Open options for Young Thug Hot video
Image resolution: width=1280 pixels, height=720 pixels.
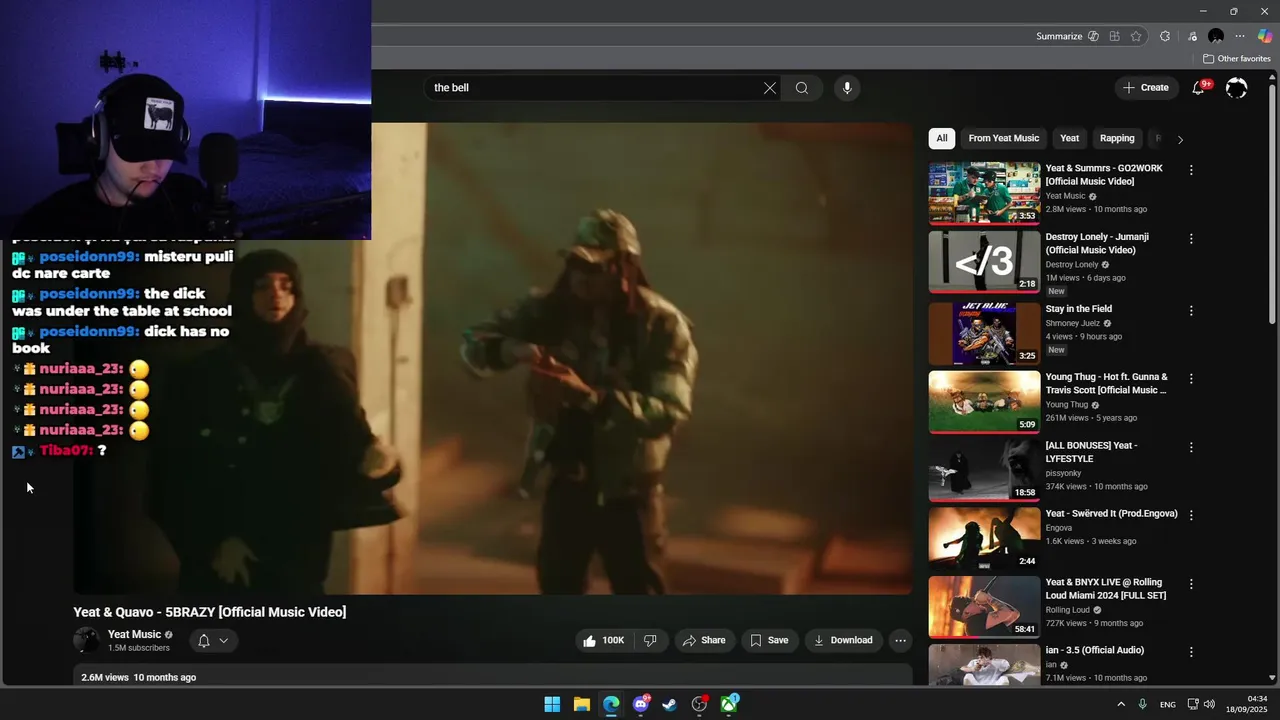tap(1191, 379)
